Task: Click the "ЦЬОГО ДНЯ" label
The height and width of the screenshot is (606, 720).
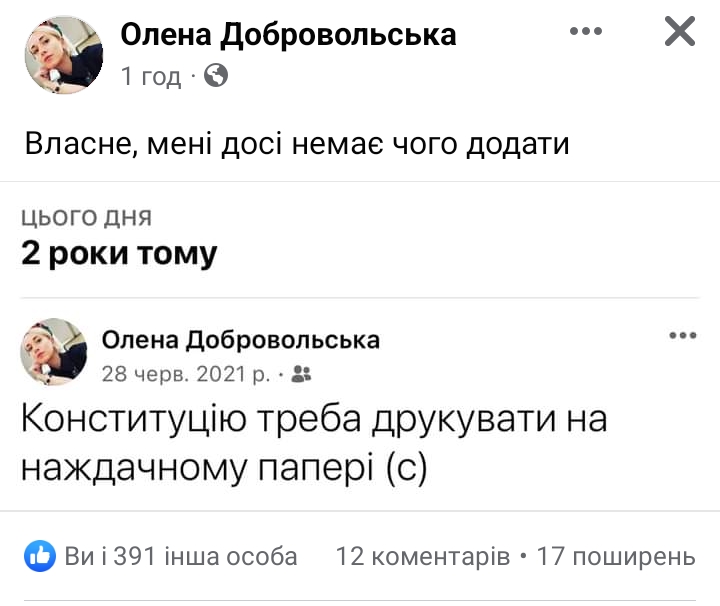Action: pyautogui.click(x=86, y=218)
